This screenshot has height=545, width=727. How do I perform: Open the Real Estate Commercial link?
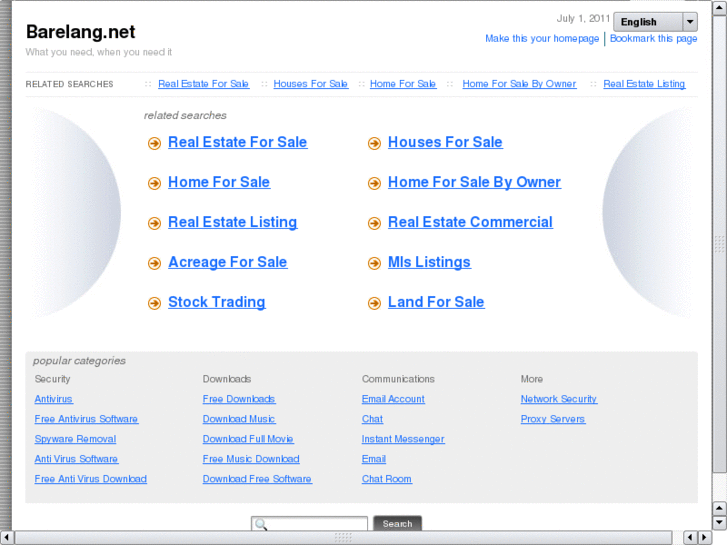[470, 222]
